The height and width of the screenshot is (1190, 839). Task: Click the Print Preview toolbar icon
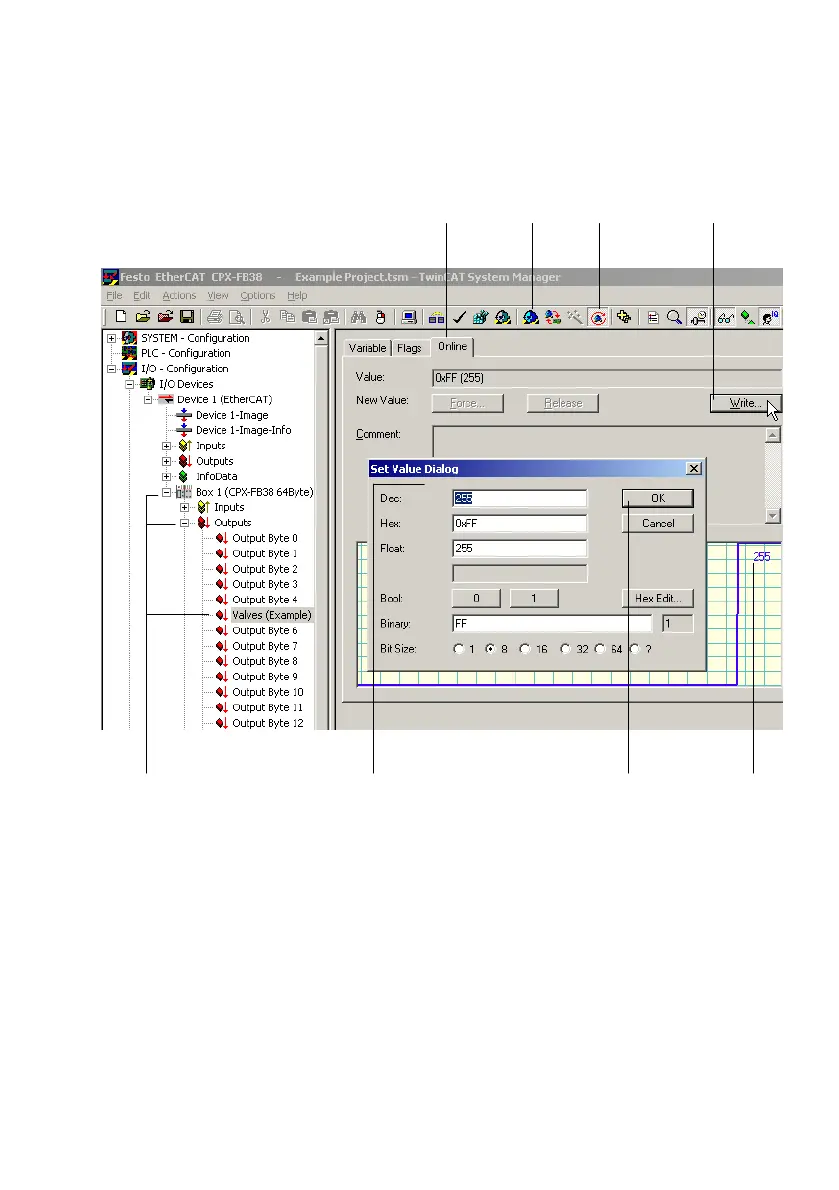pyautogui.click(x=237, y=317)
